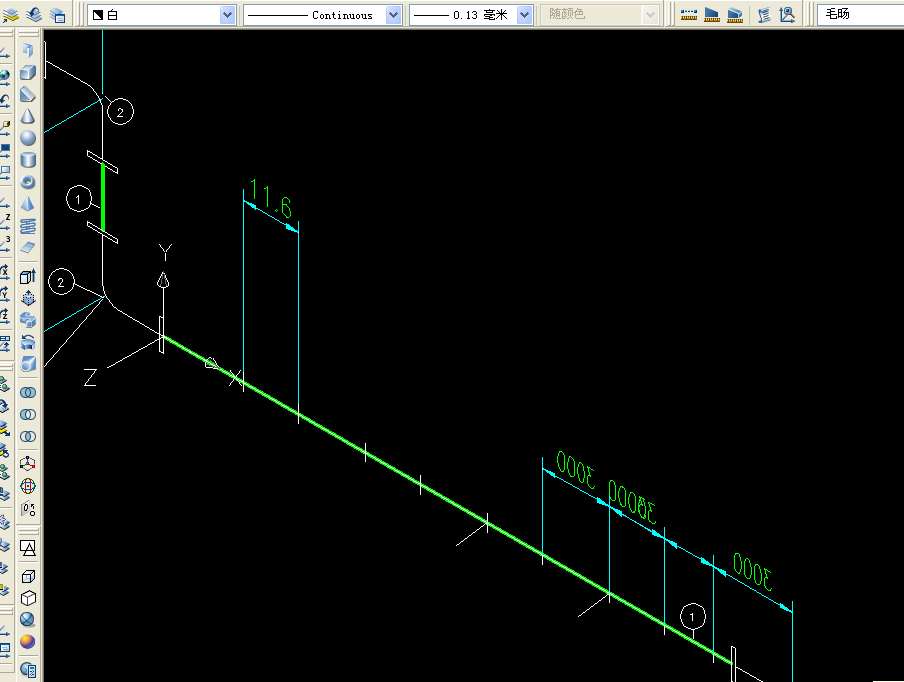Select the Rotate UCS about Y icon

click(x=5, y=293)
